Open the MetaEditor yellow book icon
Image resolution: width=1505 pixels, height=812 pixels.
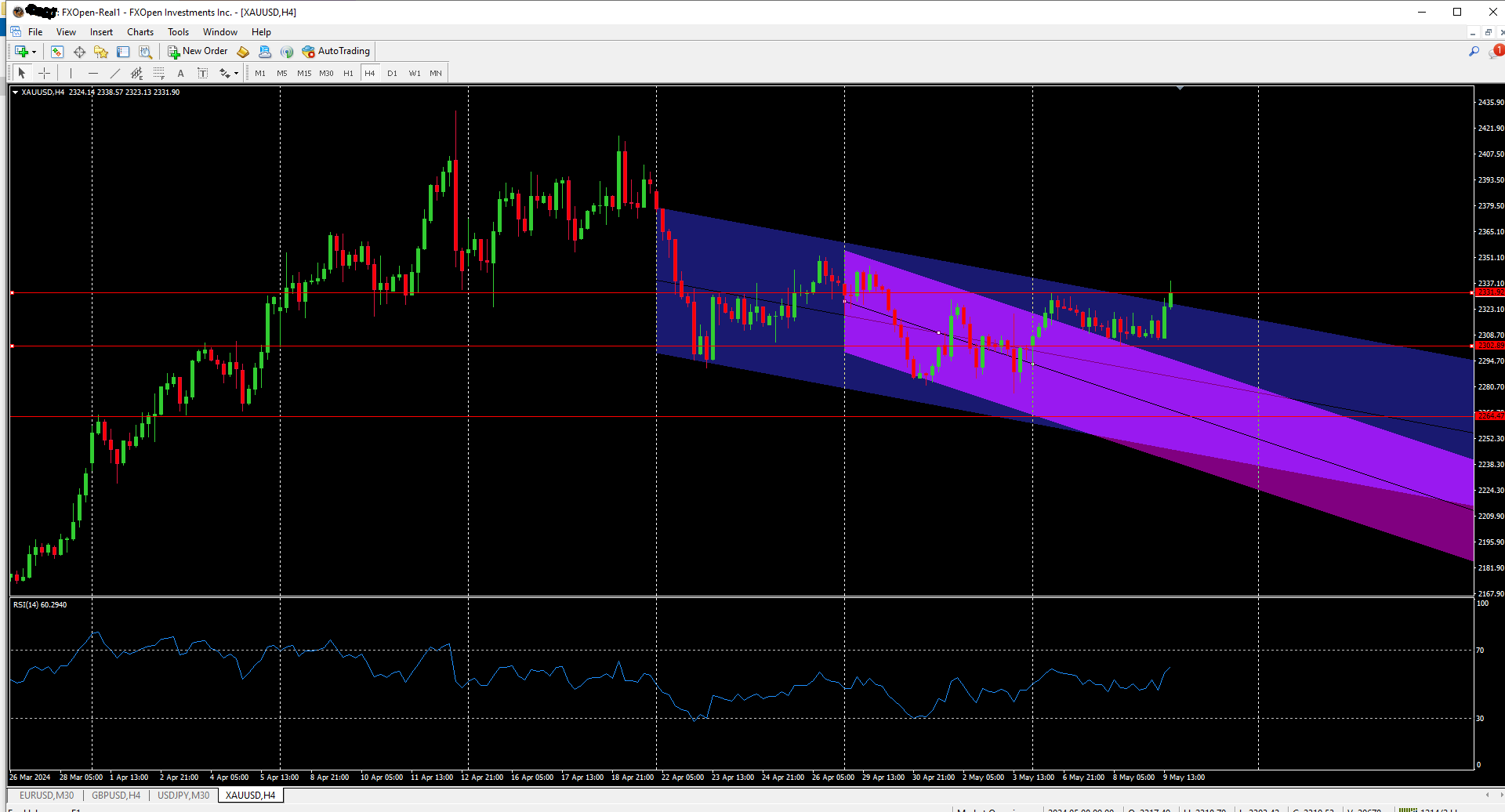point(243,52)
